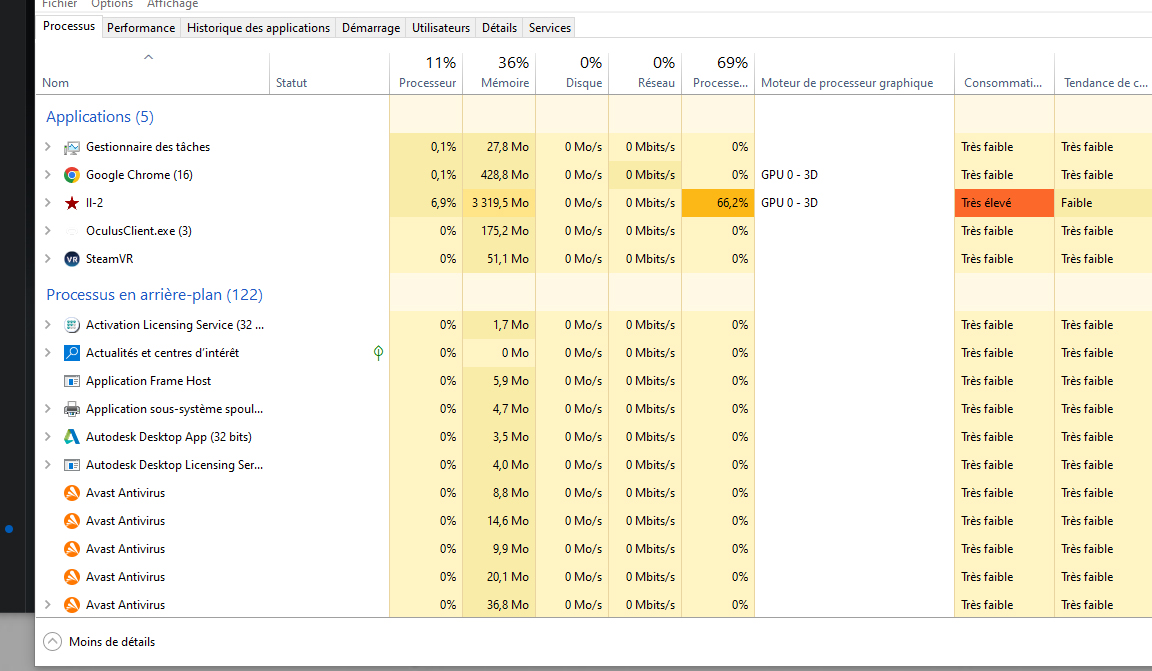Click the Tendance de consommation column header

coord(1104,73)
